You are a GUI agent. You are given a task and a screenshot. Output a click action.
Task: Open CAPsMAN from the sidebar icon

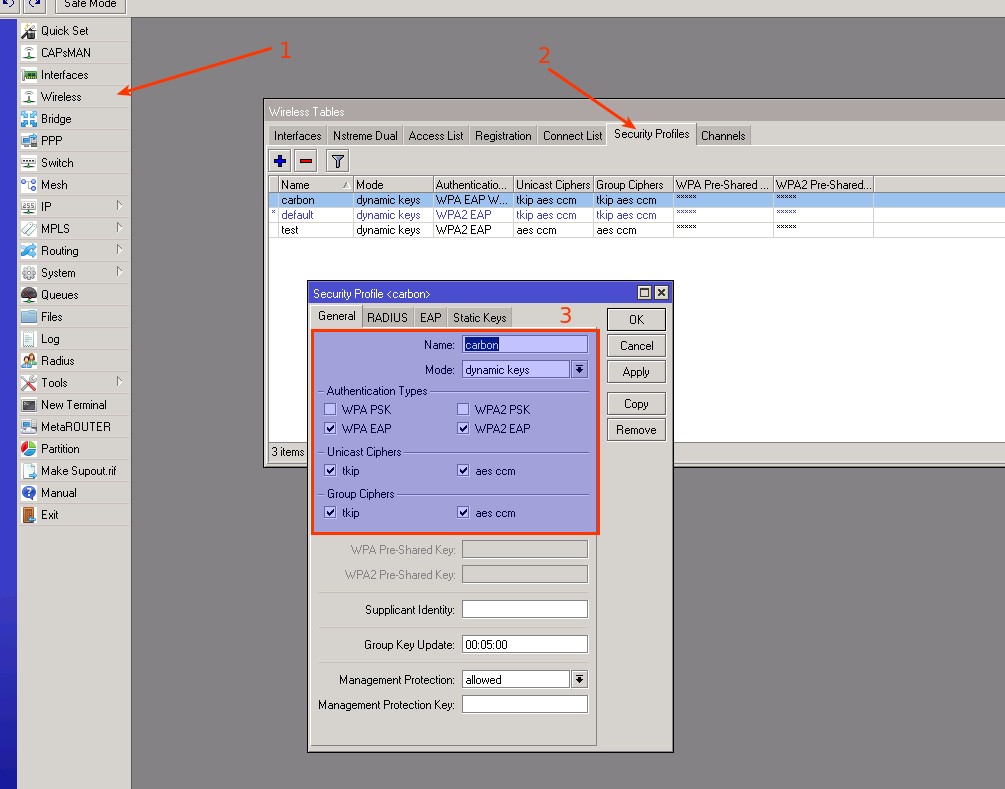pos(29,53)
